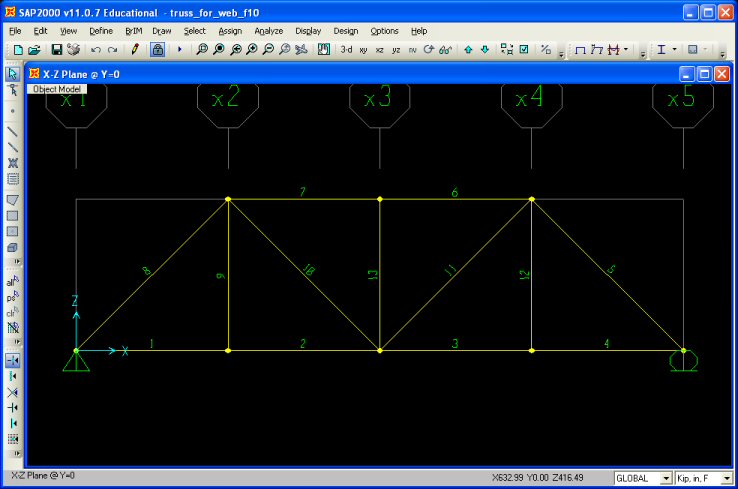Open the Assign menu
The width and height of the screenshot is (738, 489).
pos(230,31)
